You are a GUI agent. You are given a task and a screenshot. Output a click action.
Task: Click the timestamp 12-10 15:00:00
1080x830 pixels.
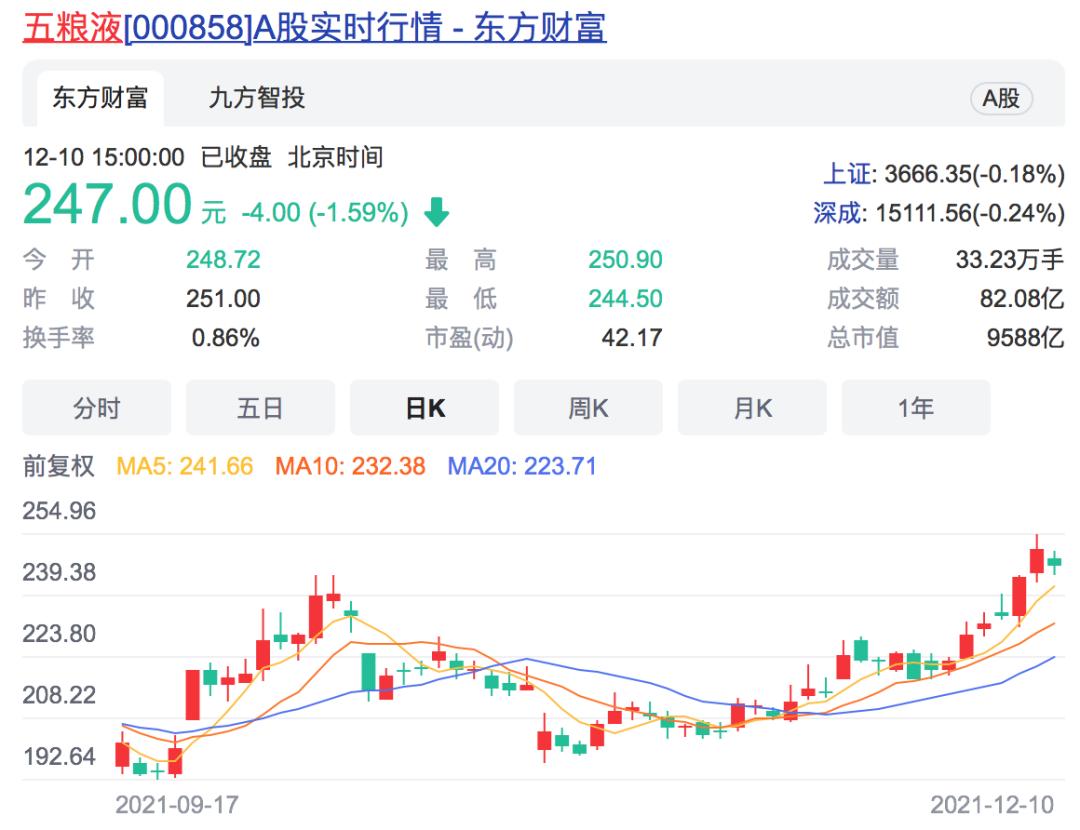pos(104,157)
